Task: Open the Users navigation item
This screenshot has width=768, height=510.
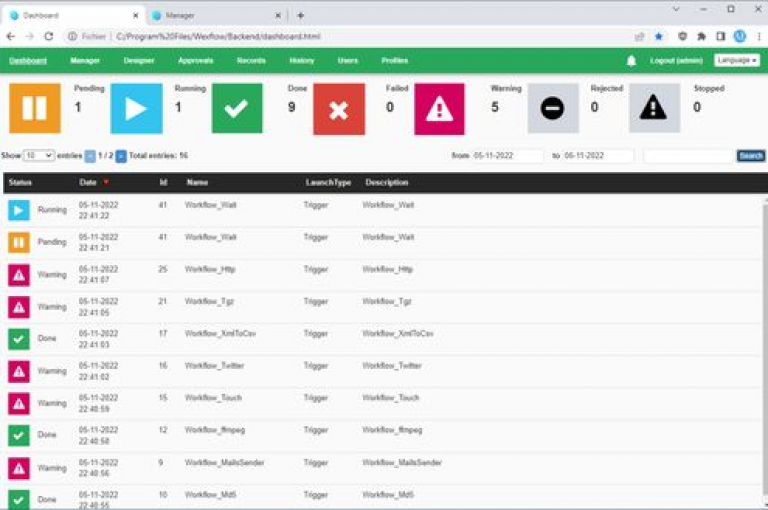Action: (x=348, y=61)
